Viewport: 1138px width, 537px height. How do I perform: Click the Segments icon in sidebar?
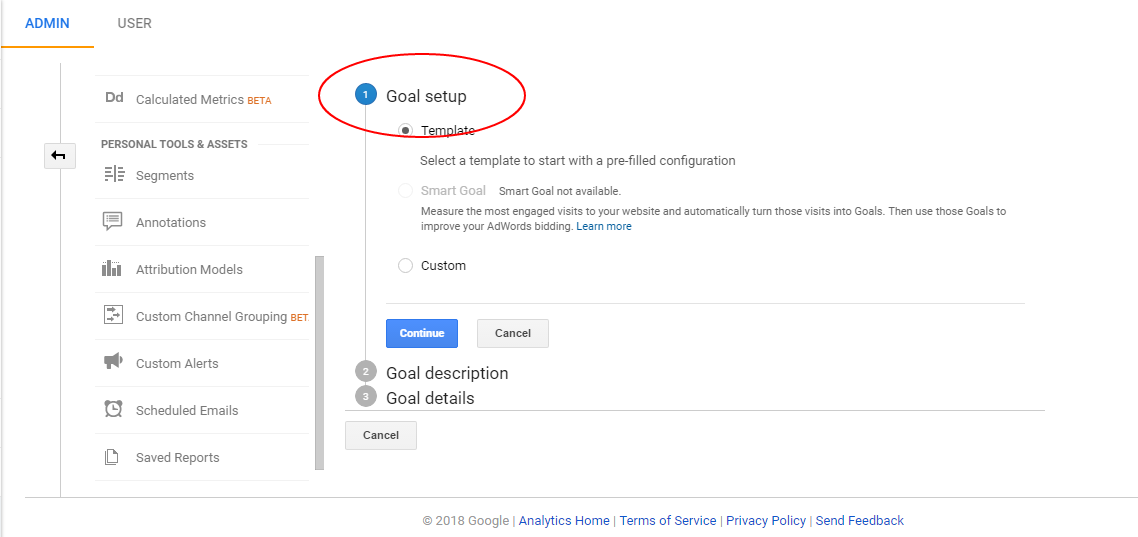113,175
